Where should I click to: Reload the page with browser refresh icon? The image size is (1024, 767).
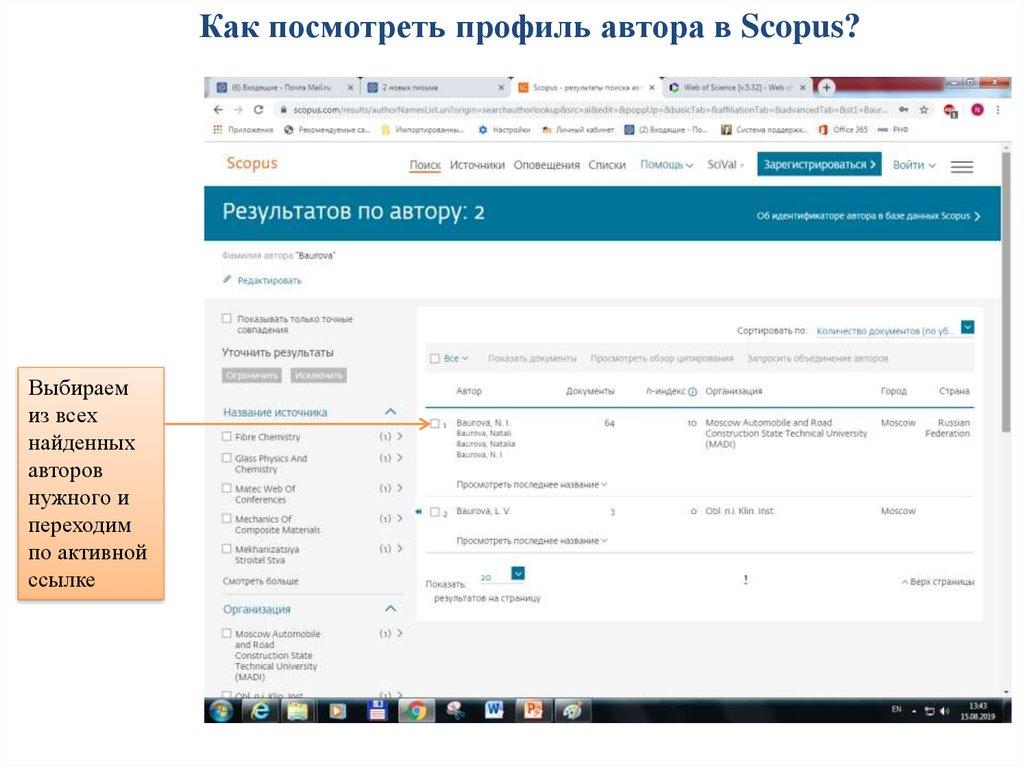point(258,110)
